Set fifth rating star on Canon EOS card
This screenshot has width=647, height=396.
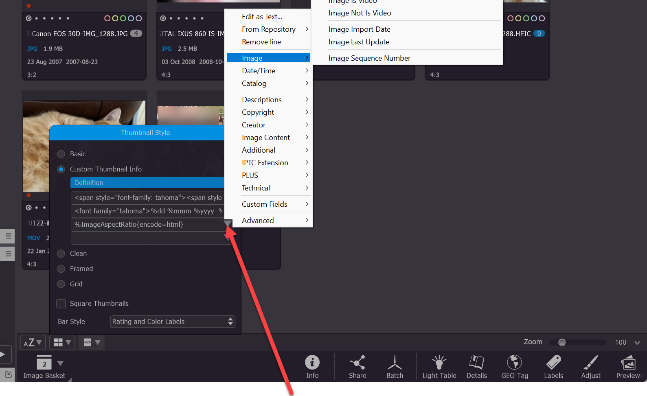(x=68, y=18)
